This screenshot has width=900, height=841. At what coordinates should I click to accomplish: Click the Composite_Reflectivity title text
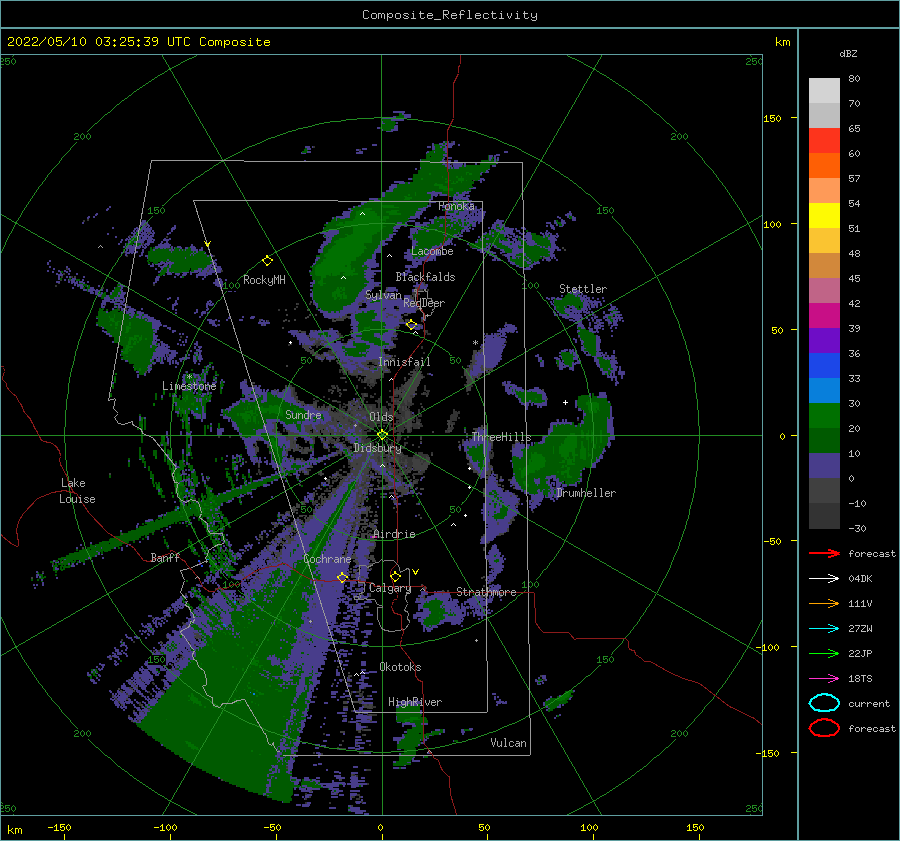click(450, 15)
